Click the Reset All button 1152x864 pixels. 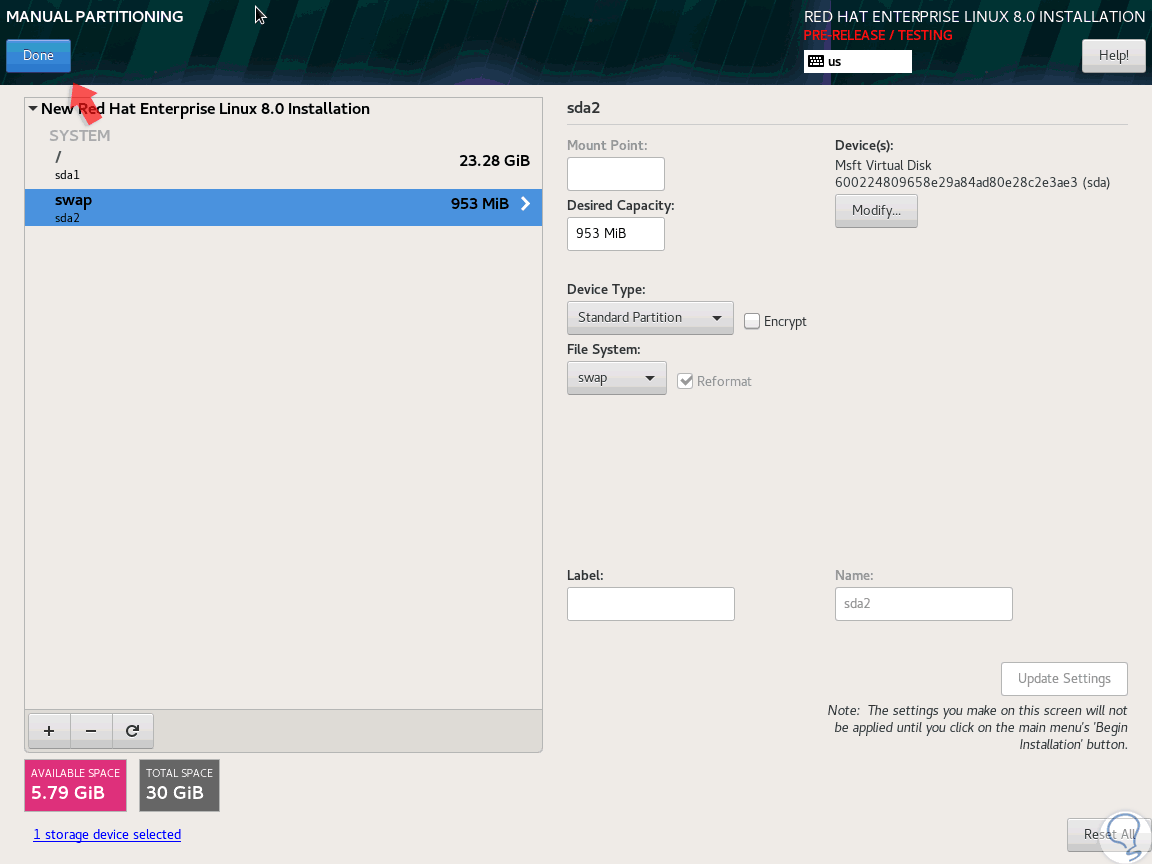(1109, 835)
